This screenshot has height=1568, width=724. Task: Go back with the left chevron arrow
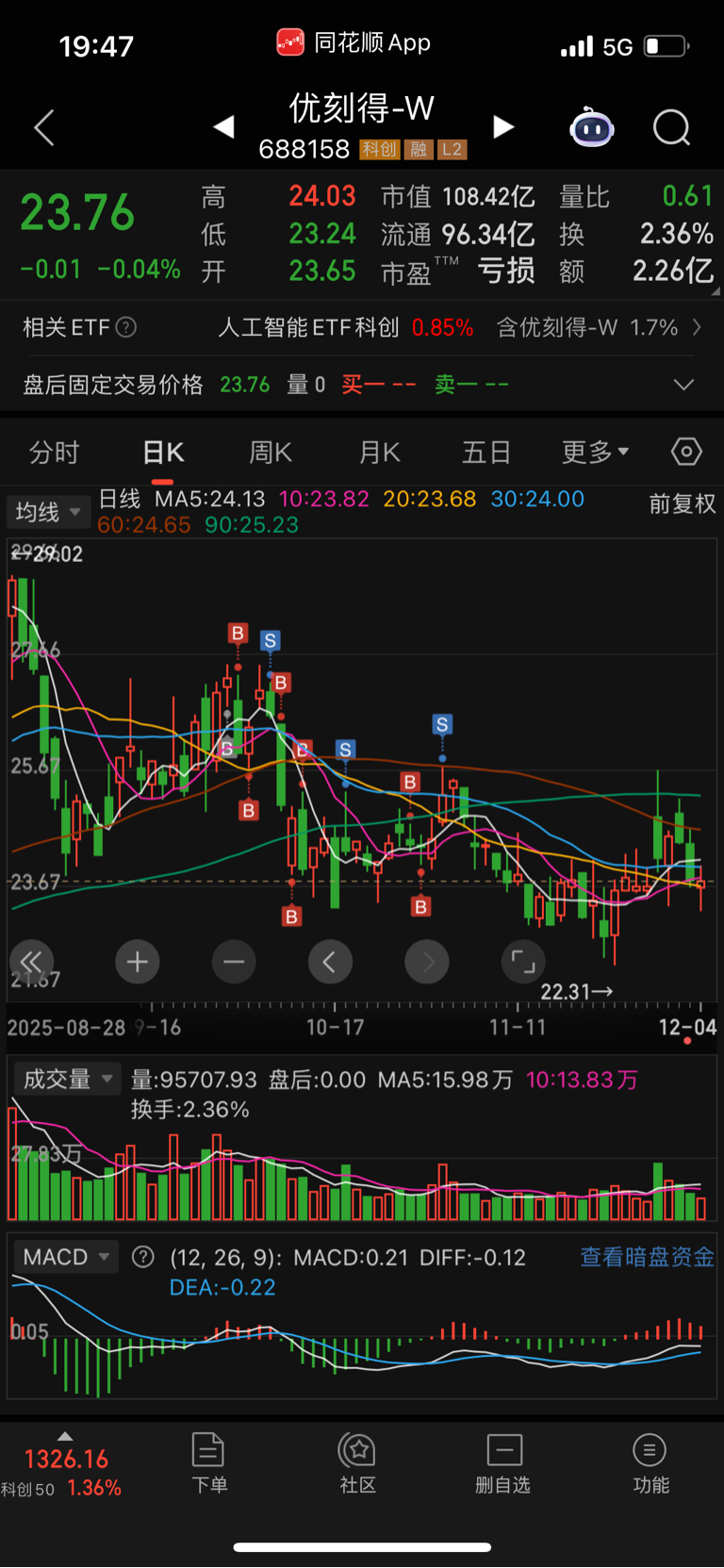(x=43, y=127)
